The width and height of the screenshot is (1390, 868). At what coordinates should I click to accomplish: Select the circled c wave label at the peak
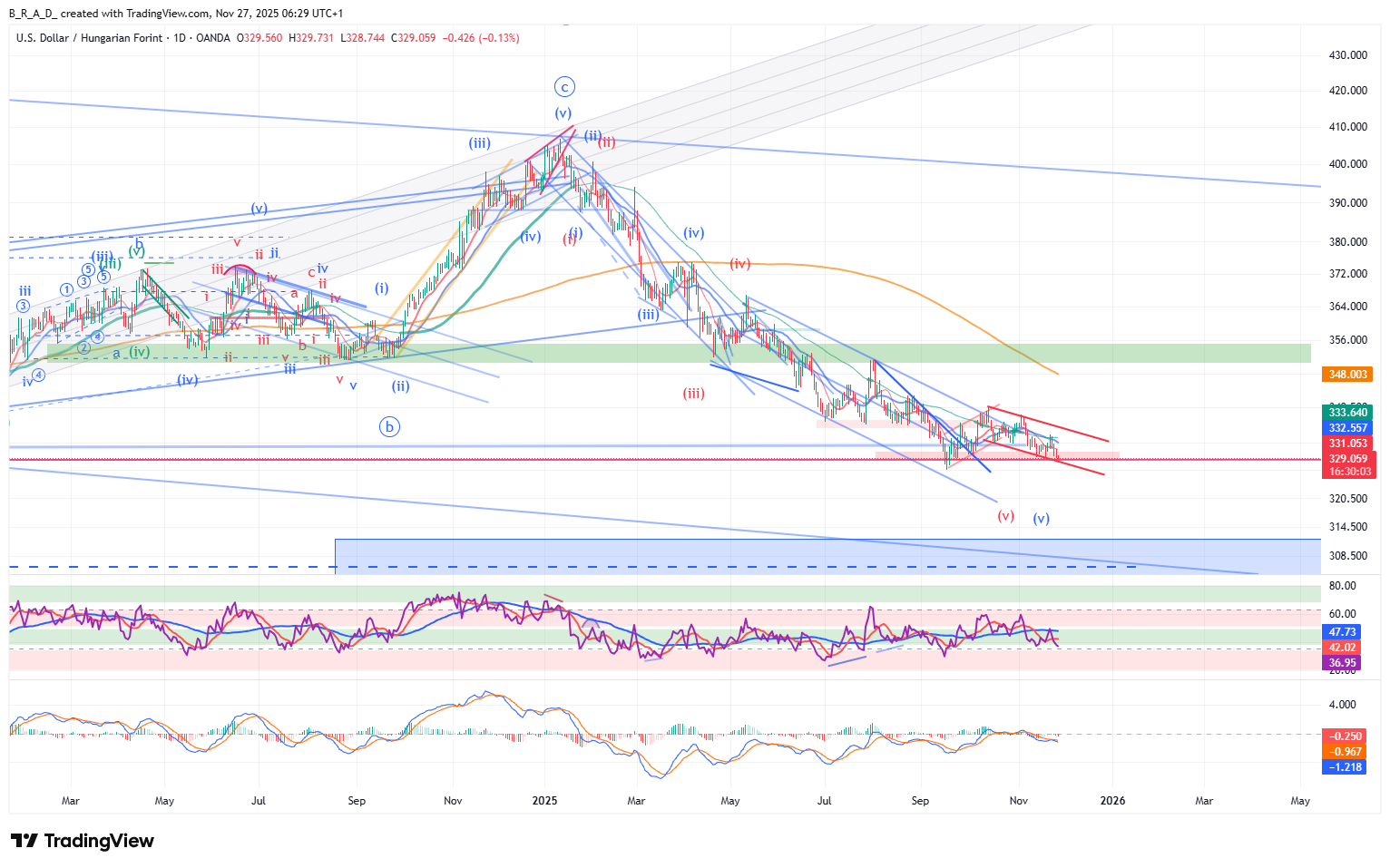pyautogui.click(x=564, y=87)
